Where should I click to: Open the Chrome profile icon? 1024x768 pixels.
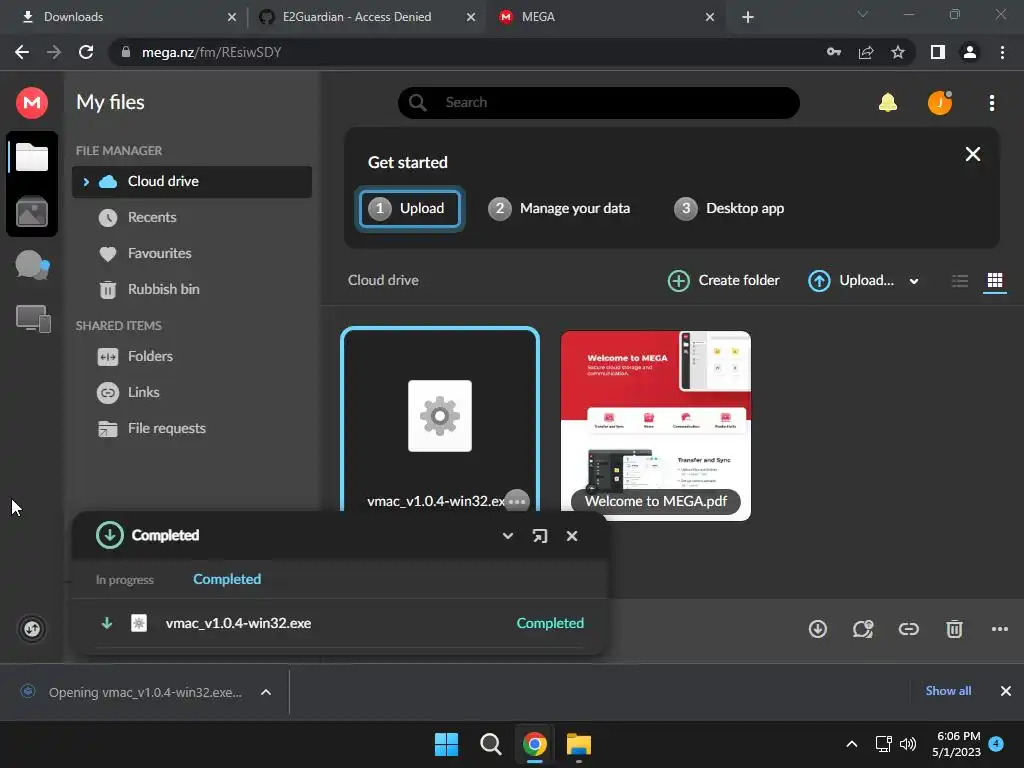(970, 52)
